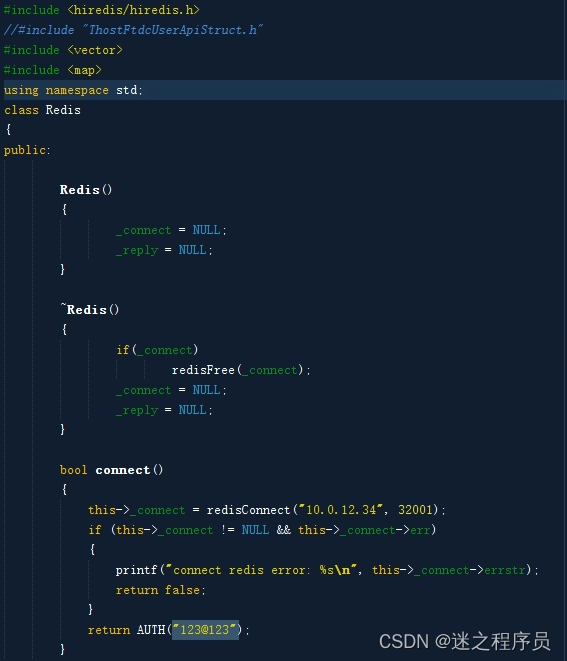Click the 'Redis()' constructor name

86,190
